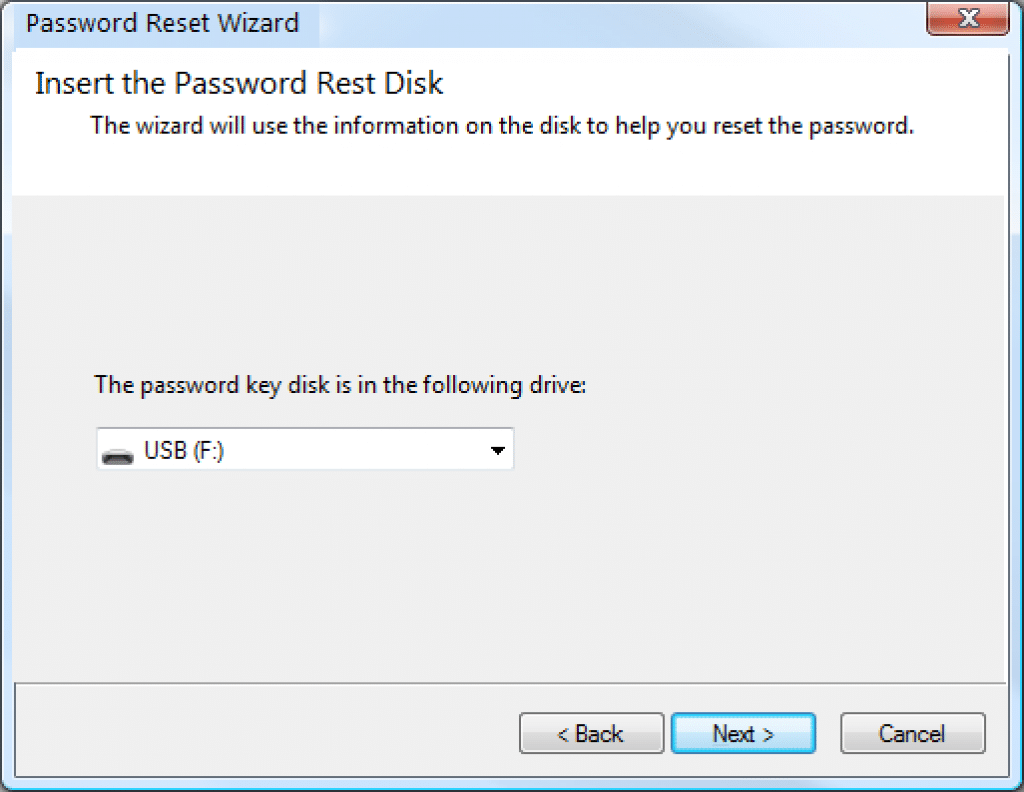The image size is (1024, 792).
Task: Cancel the password reset wizard
Action: 912,733
